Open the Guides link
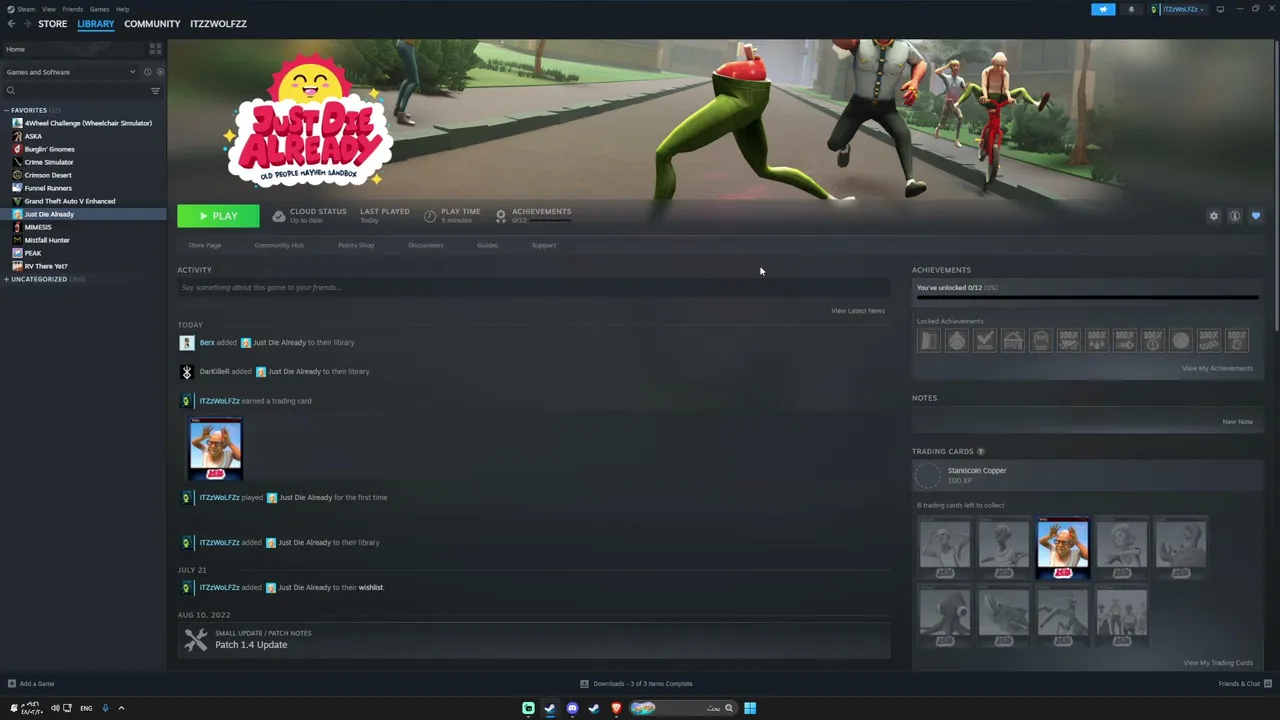This screenshot has height=720, width=1280. coord(487,245)
